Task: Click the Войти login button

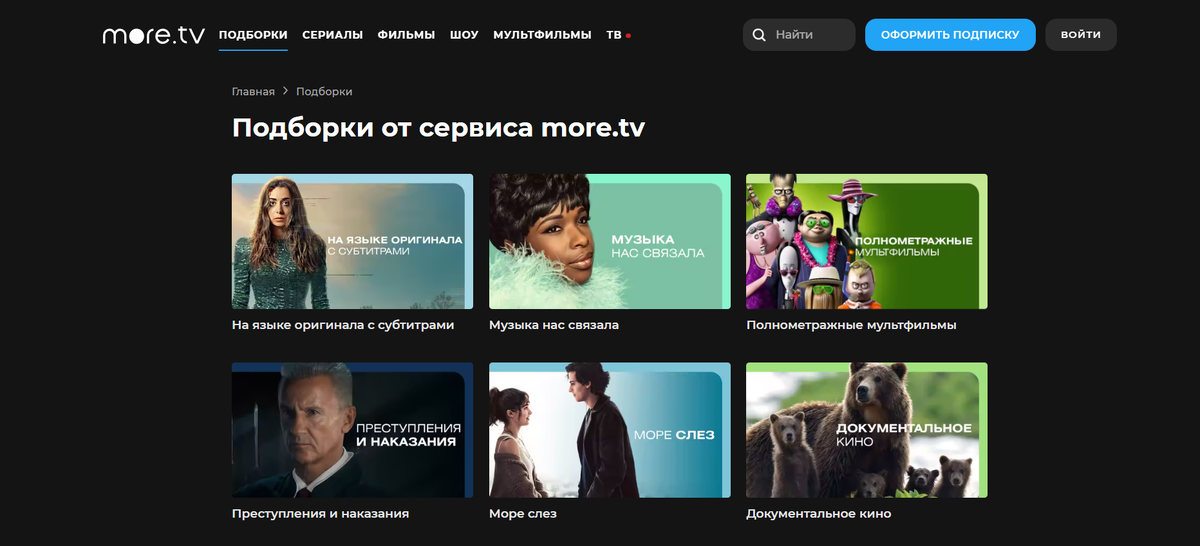Action: (1081, 35)
